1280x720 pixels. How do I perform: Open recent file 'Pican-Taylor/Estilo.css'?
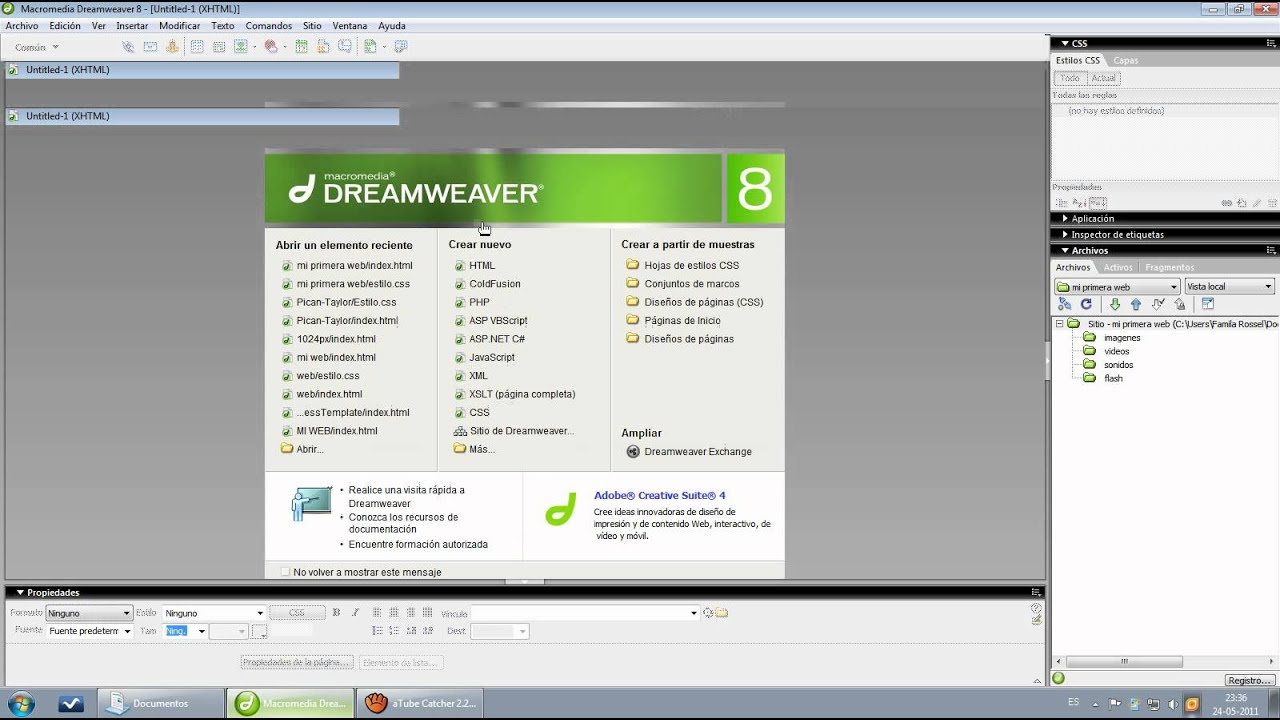[346, 302]
